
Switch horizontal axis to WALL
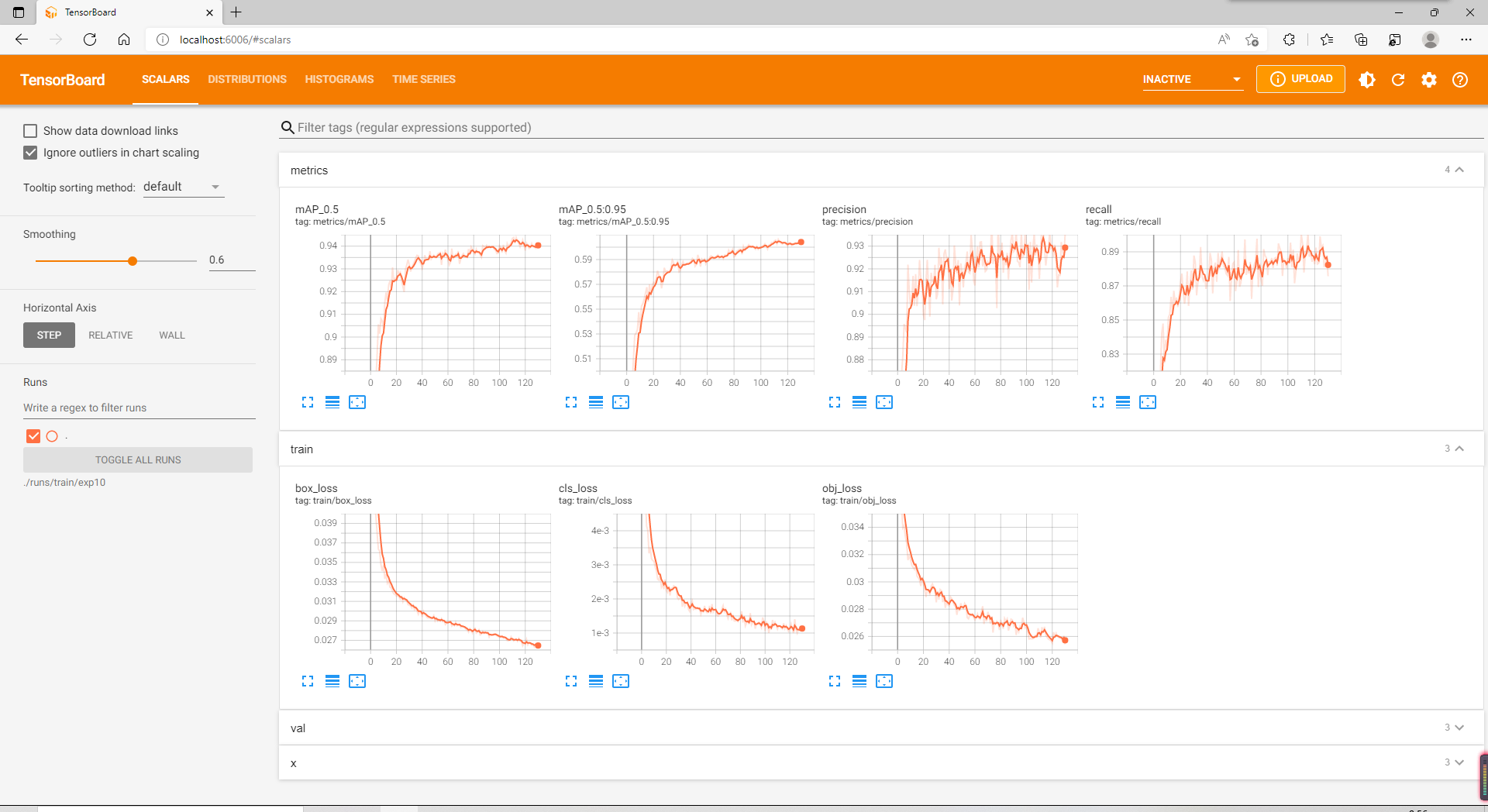pyautogui.click(x=172, y=335)
